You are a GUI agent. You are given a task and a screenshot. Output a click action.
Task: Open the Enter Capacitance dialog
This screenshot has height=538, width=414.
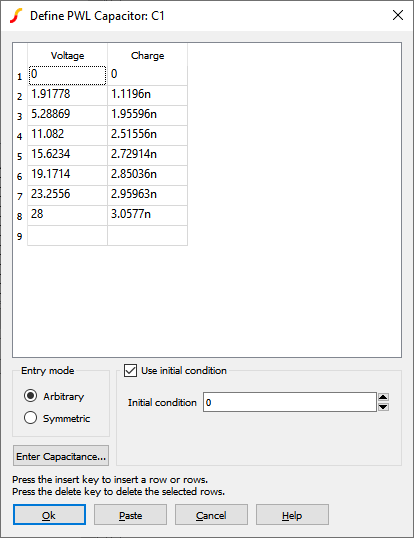point(61,456)
